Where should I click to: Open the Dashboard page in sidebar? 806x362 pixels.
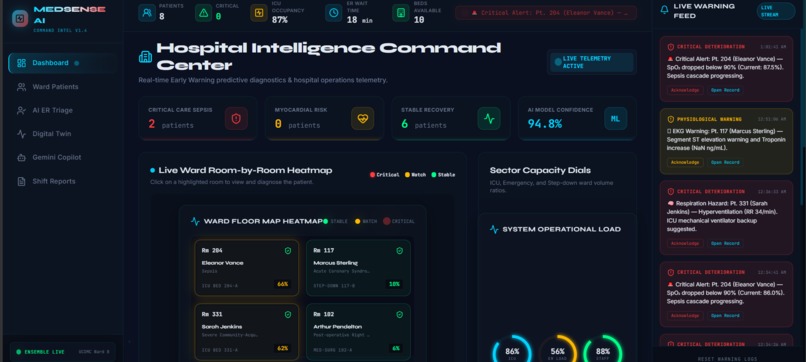(62, 63)
